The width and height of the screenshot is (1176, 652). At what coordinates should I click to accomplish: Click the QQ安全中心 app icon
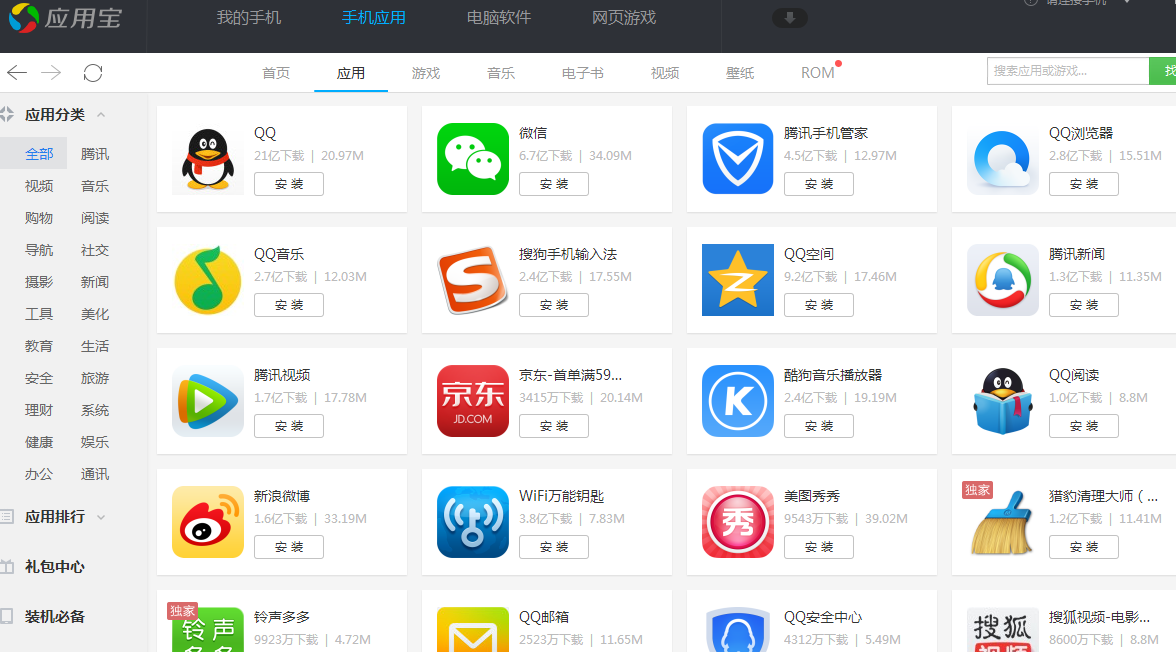(737, 629)
